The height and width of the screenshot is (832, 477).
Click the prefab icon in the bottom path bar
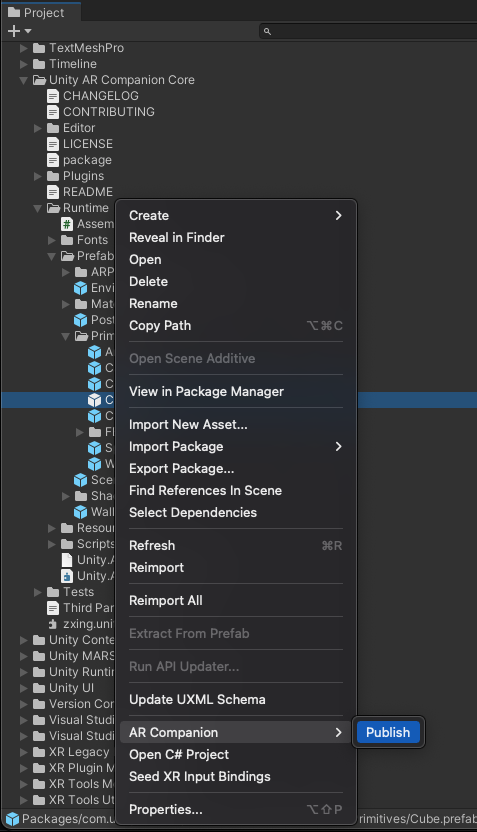point(12,819)
